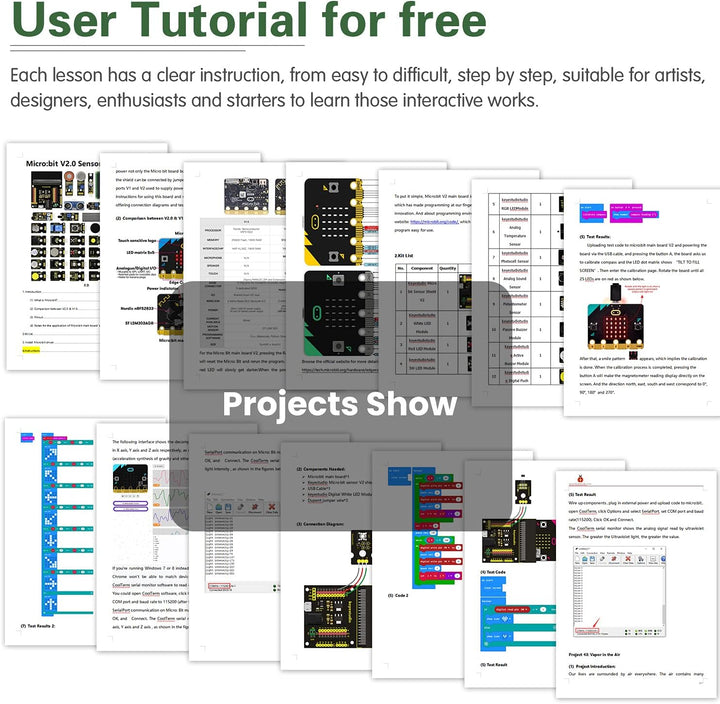
Task: Click the "Projects Show" overlay label
Action: (340, 404)
